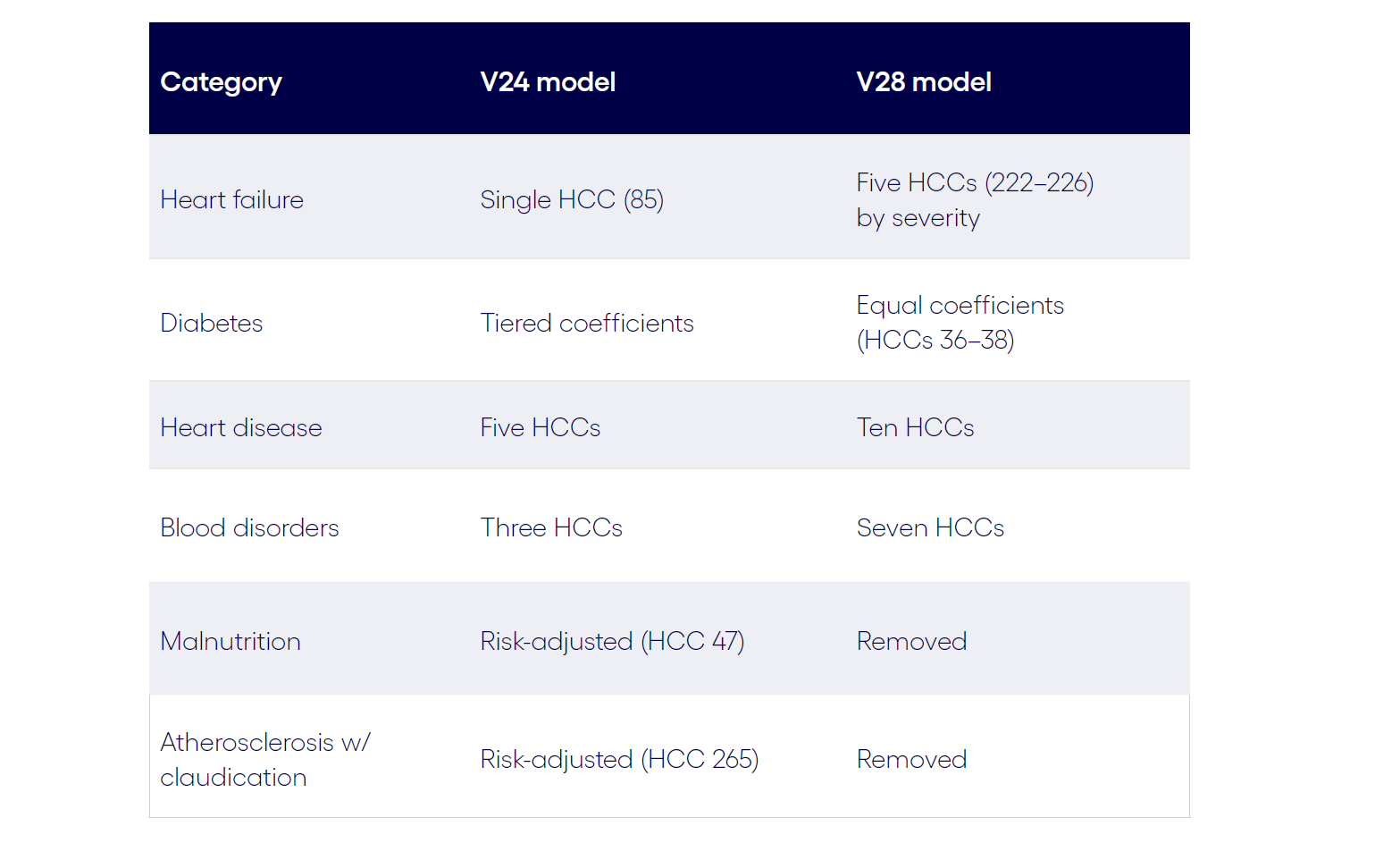Click the Ten HCCs cell

tap(915, 427)
